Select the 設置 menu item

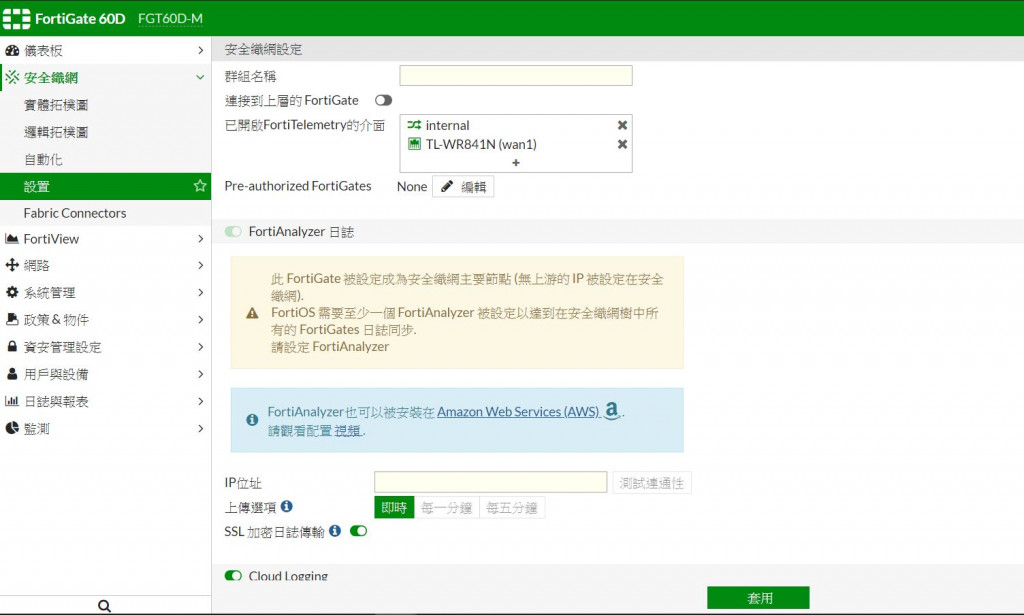(105, 186)
